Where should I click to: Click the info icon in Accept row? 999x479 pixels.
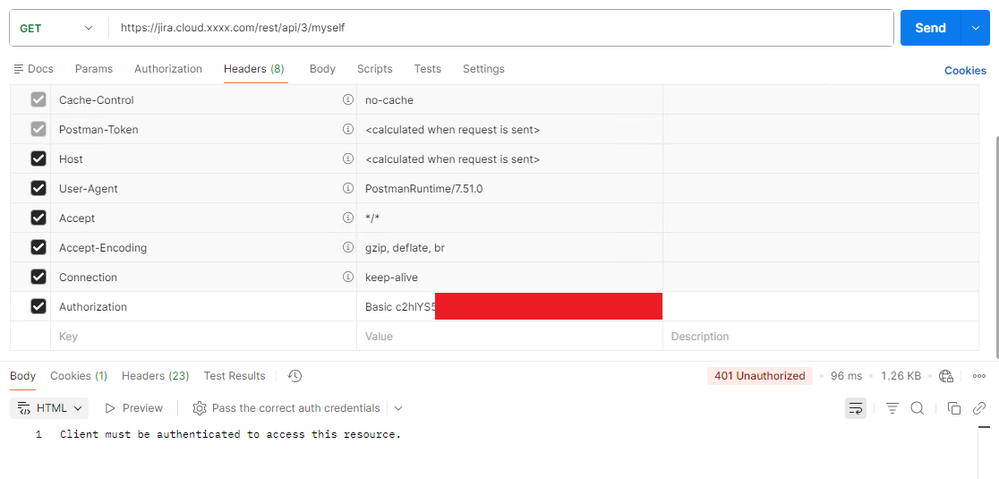click(348, 218)
